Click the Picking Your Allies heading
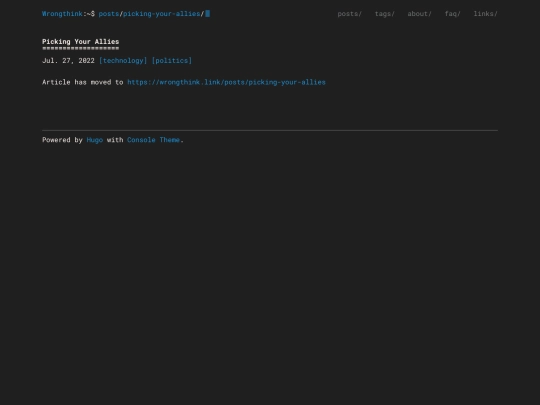Screen dimensions: 540x405 pos(81,42)
